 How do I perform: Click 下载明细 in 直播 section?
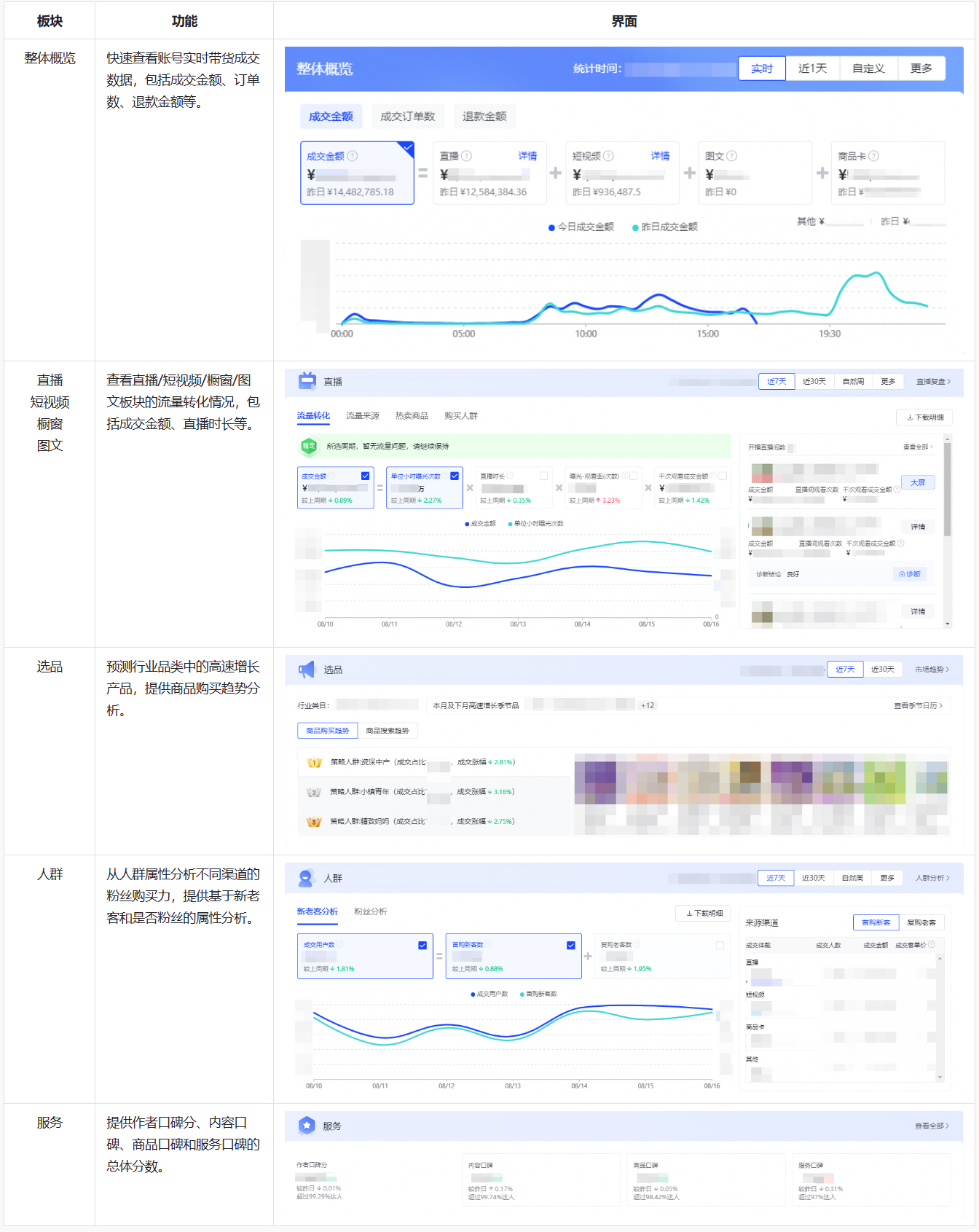pos(924,417)
